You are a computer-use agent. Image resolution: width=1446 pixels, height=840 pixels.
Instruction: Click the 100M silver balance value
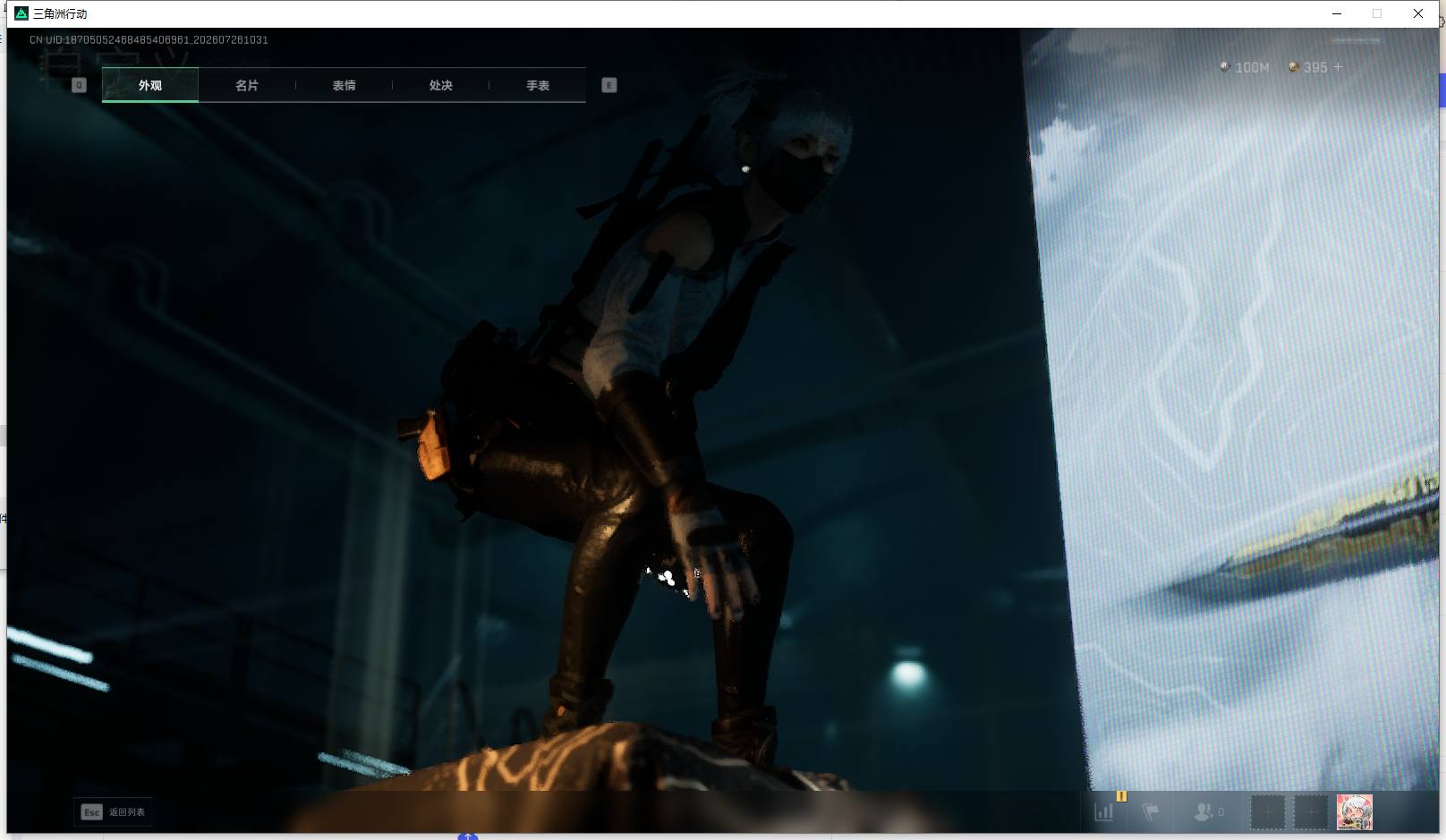pos(1252,67)
